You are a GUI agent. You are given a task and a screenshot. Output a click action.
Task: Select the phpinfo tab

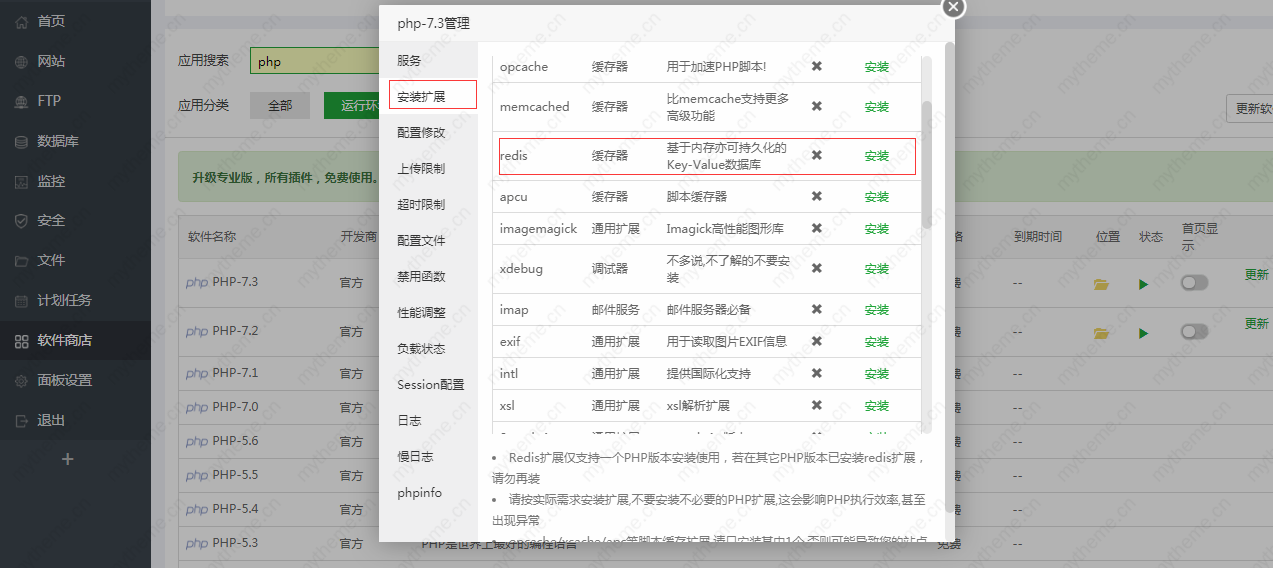point(419,492)
